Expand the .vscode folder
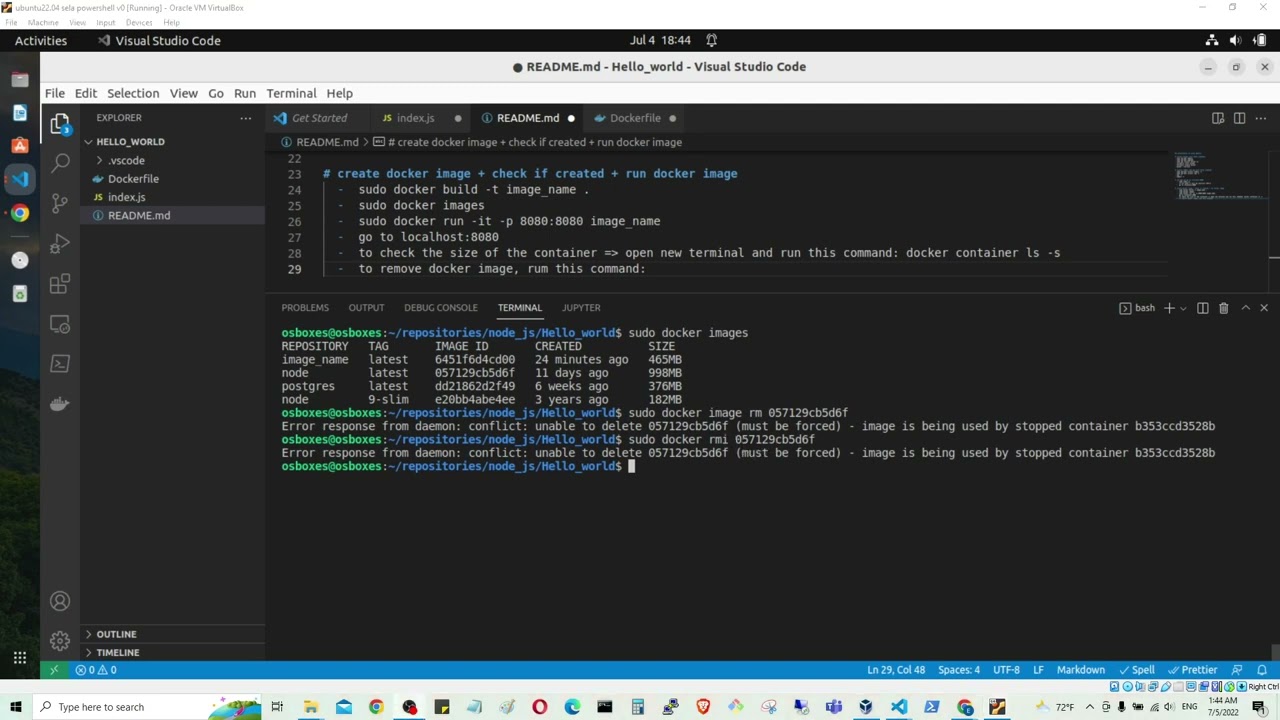This screenshot has height=720, width=1280. [127, 160]
